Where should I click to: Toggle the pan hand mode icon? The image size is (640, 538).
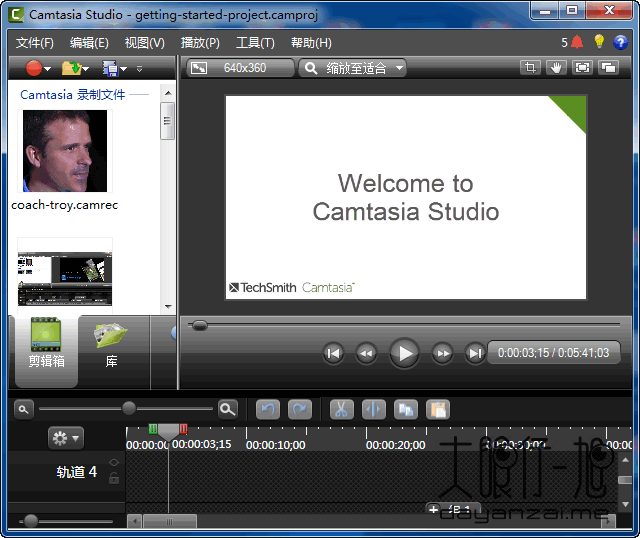tap(556, 67)
